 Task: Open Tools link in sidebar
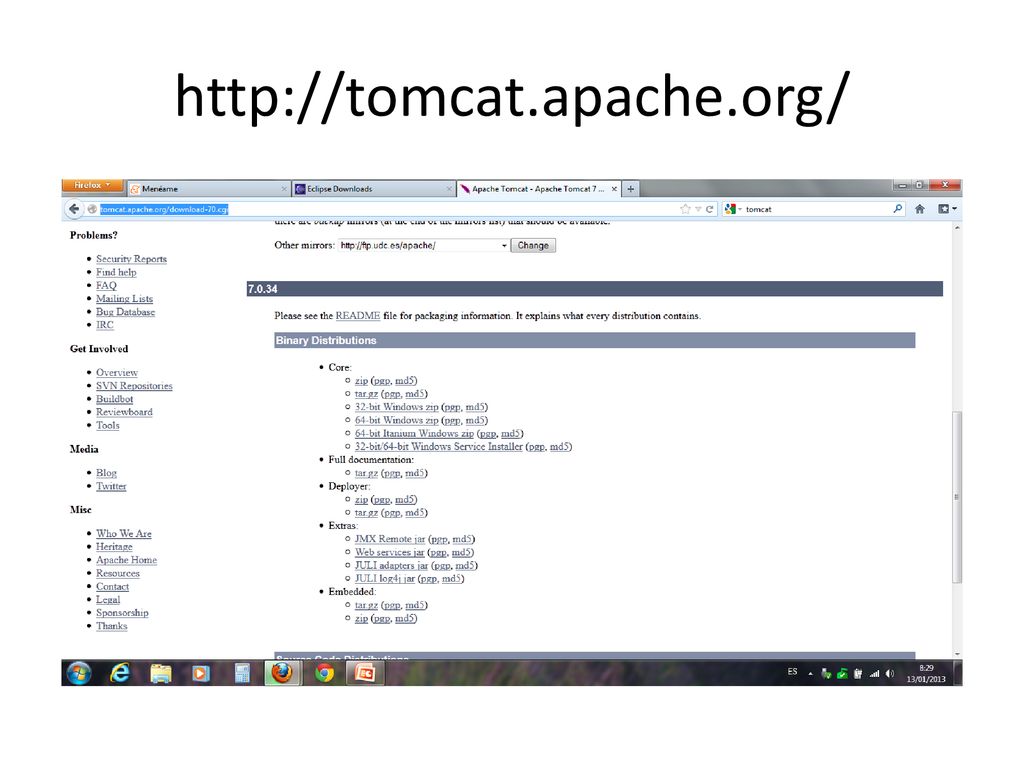(108, 425)
